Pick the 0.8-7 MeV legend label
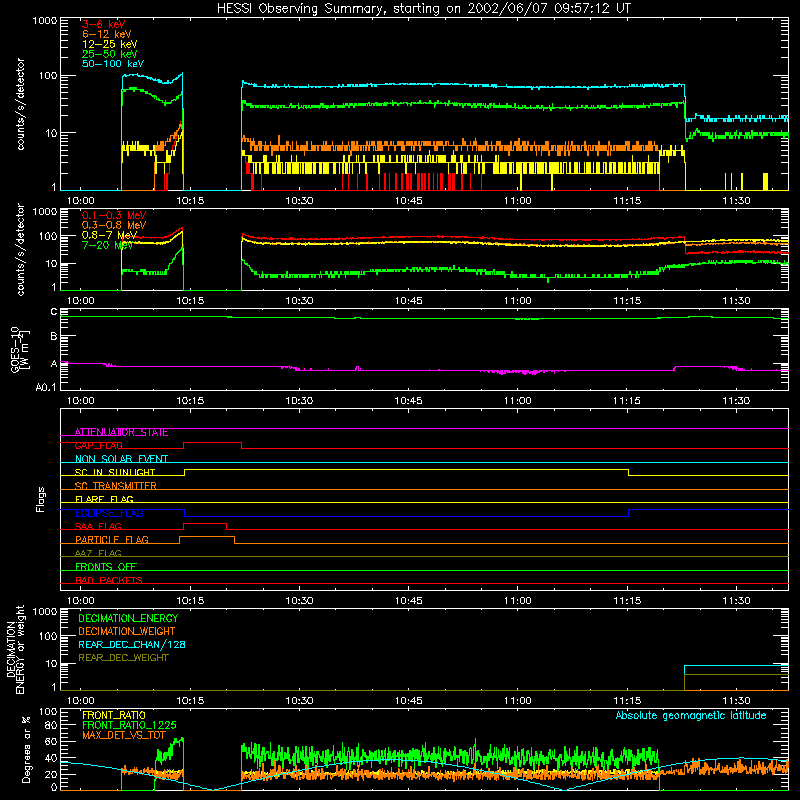 coord(109,235)
